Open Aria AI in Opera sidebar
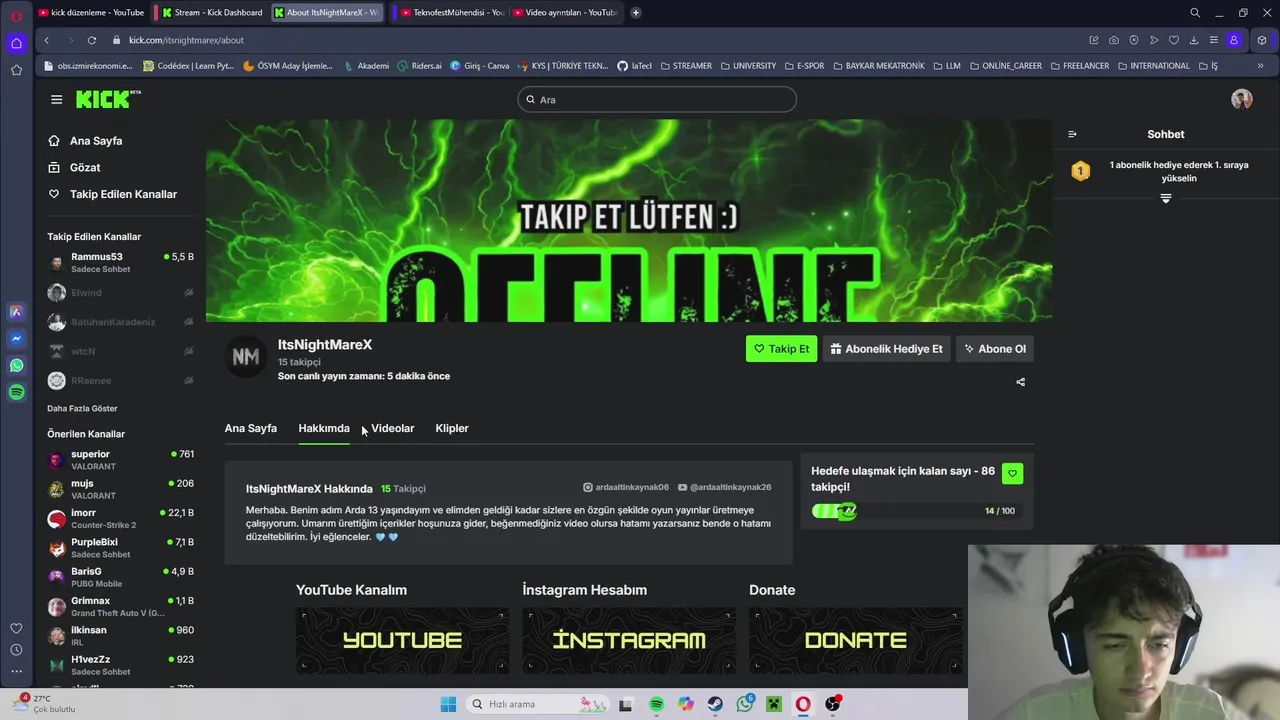 pyautogui.click(x=16, y=312)
